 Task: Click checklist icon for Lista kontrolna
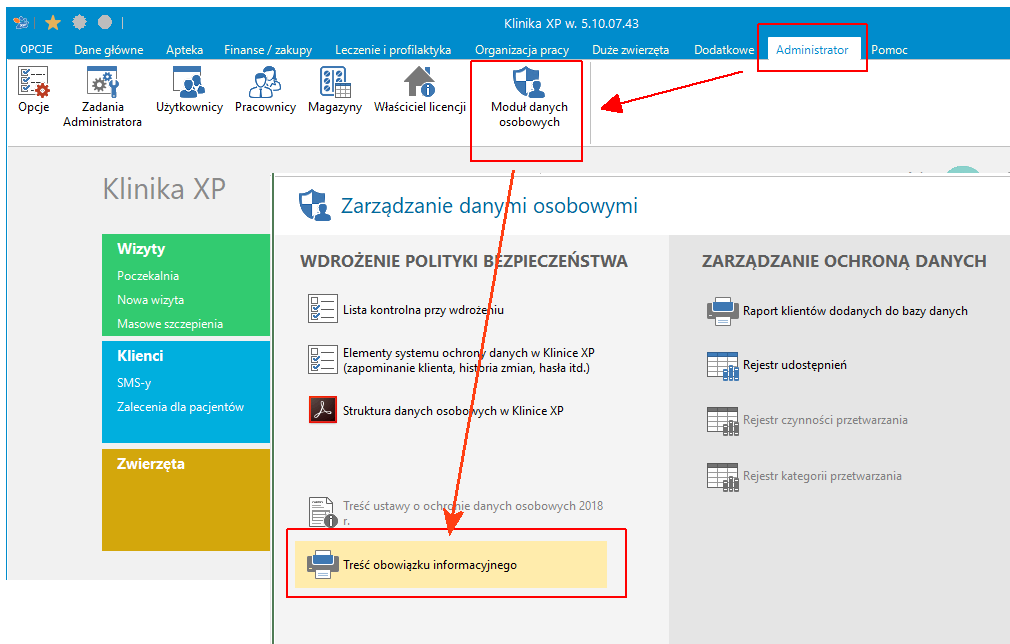[323, 309]
